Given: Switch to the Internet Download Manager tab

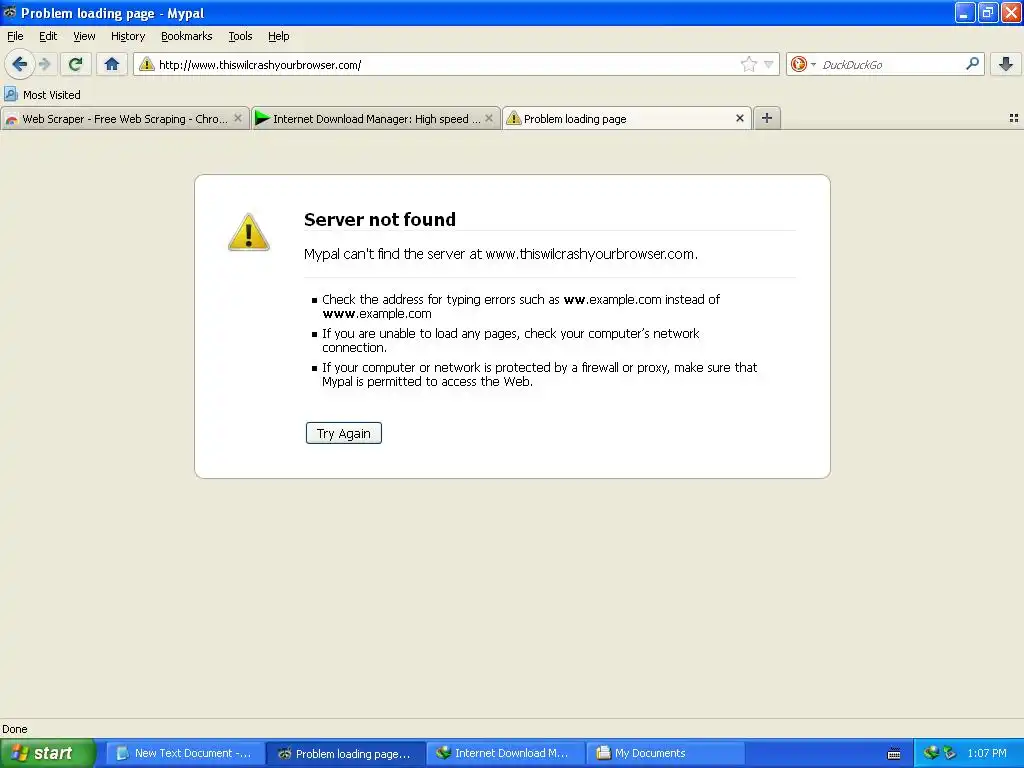Looking at the screenshot, I should [376, 119].
